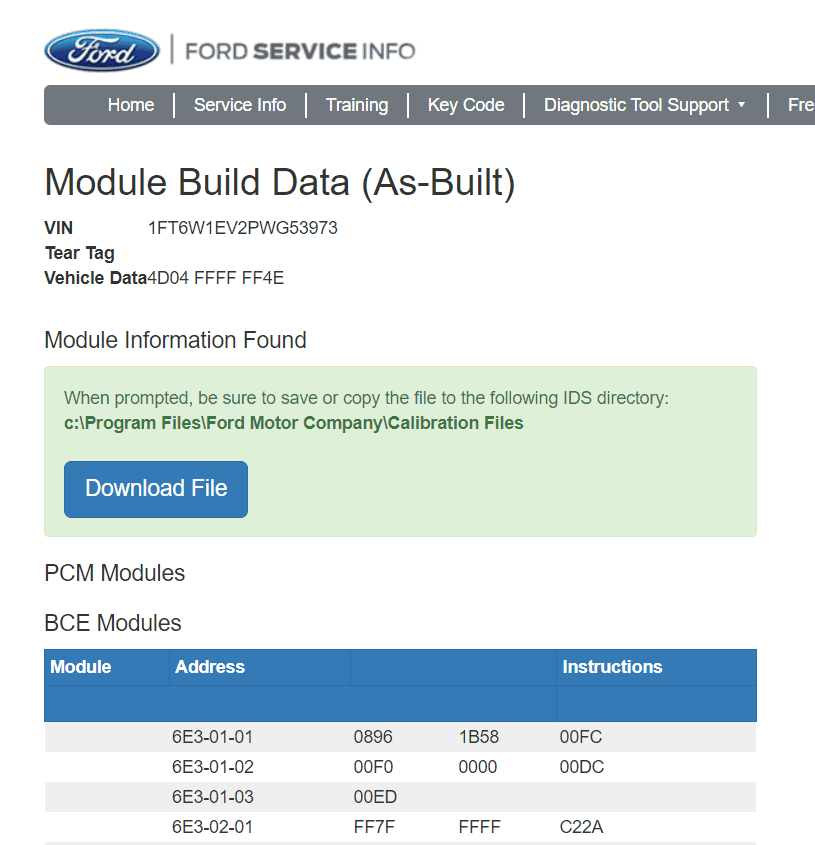815x845 pixels.
Task: Navigate to the Home menu item
Action: pos(130,104)
